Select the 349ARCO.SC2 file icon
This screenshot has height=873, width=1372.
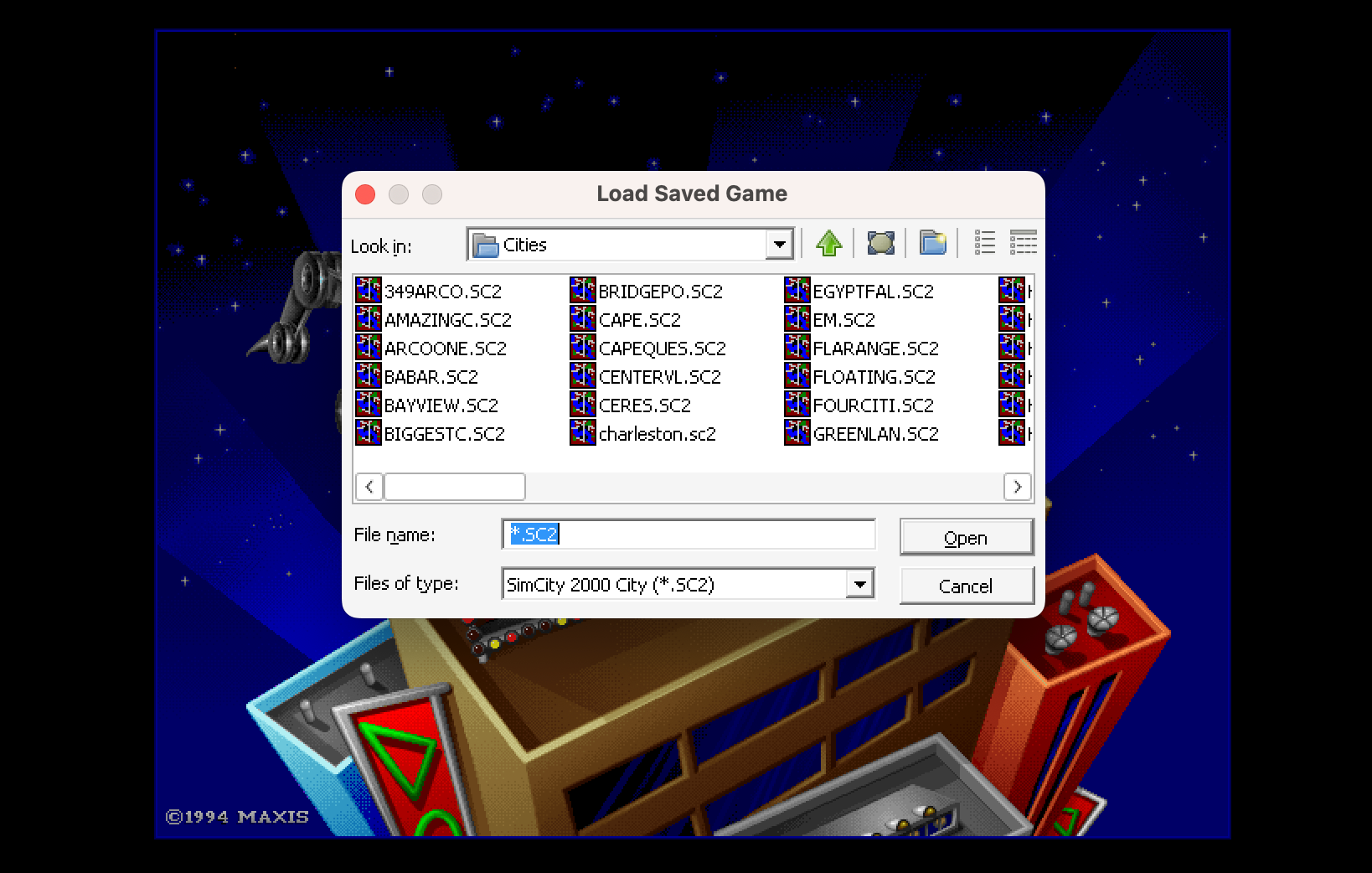click(x=369, y=291)
